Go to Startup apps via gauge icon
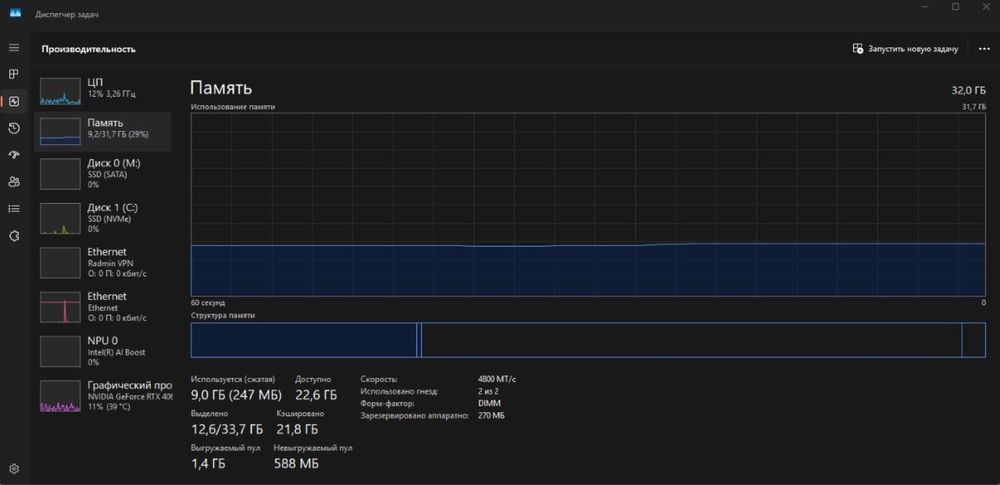The height and width of the screenshot is (485, 1000). tap(14, 155)
